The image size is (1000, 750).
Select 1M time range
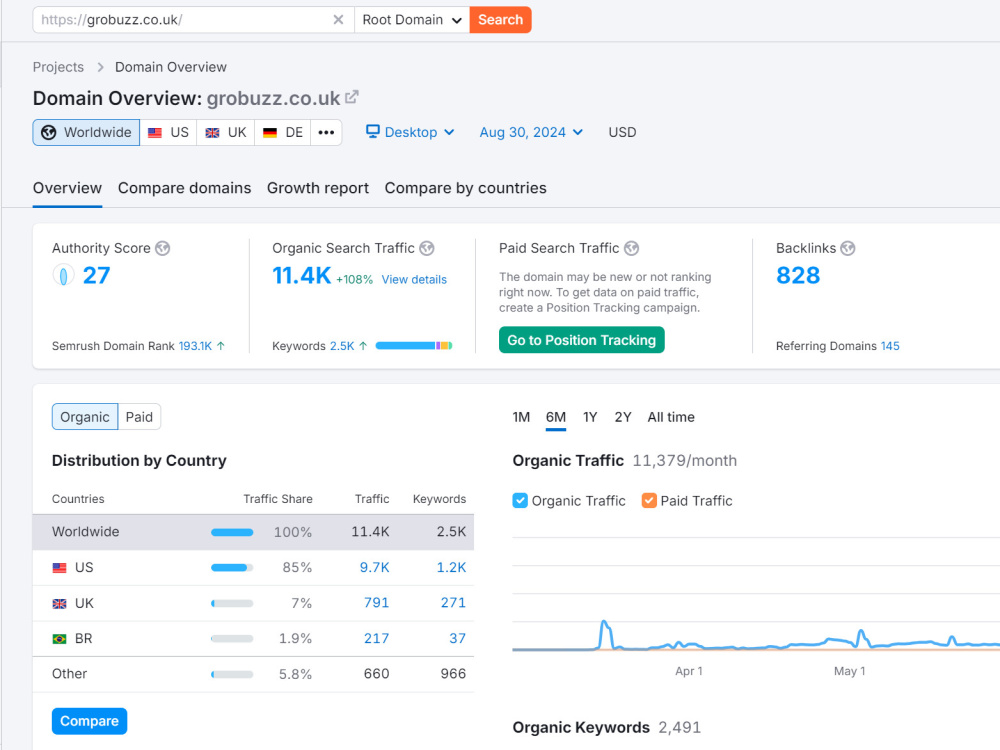[521, 417]
